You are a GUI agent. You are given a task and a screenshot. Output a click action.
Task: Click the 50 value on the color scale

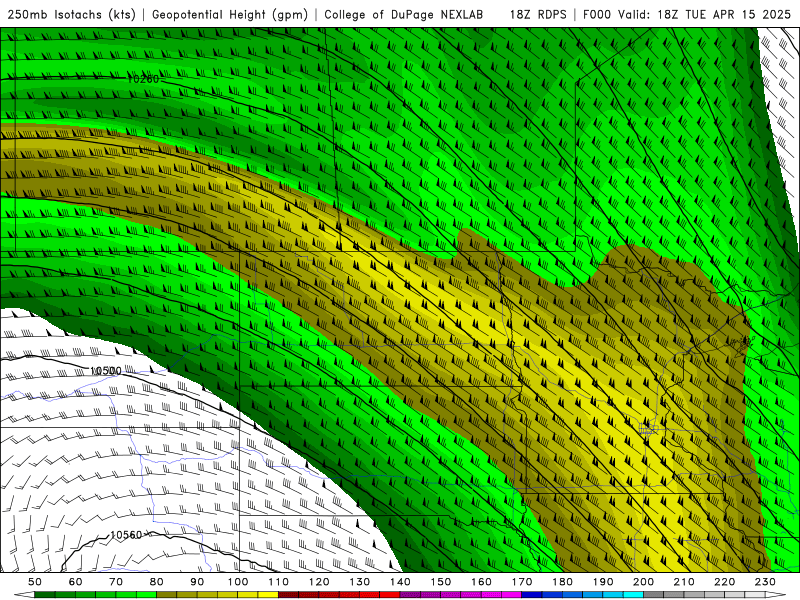[x=35, y=582]
